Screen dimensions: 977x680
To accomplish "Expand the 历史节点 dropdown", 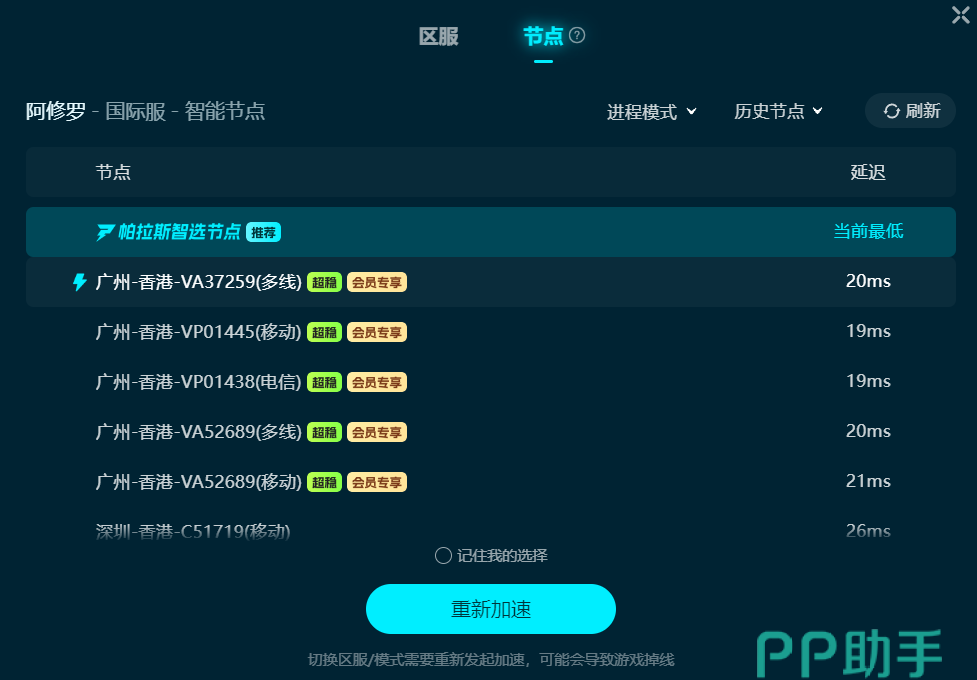I will (x=778, y=112).
